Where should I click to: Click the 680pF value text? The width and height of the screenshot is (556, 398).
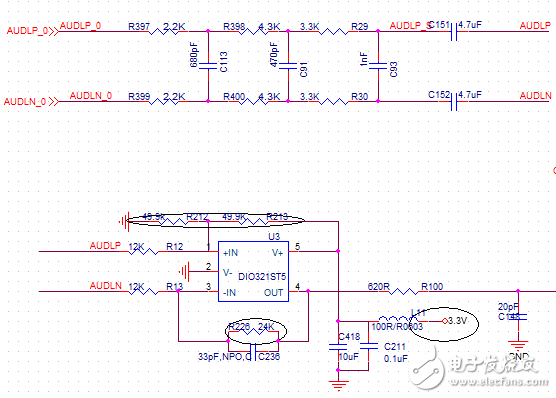tap(194, 54)
